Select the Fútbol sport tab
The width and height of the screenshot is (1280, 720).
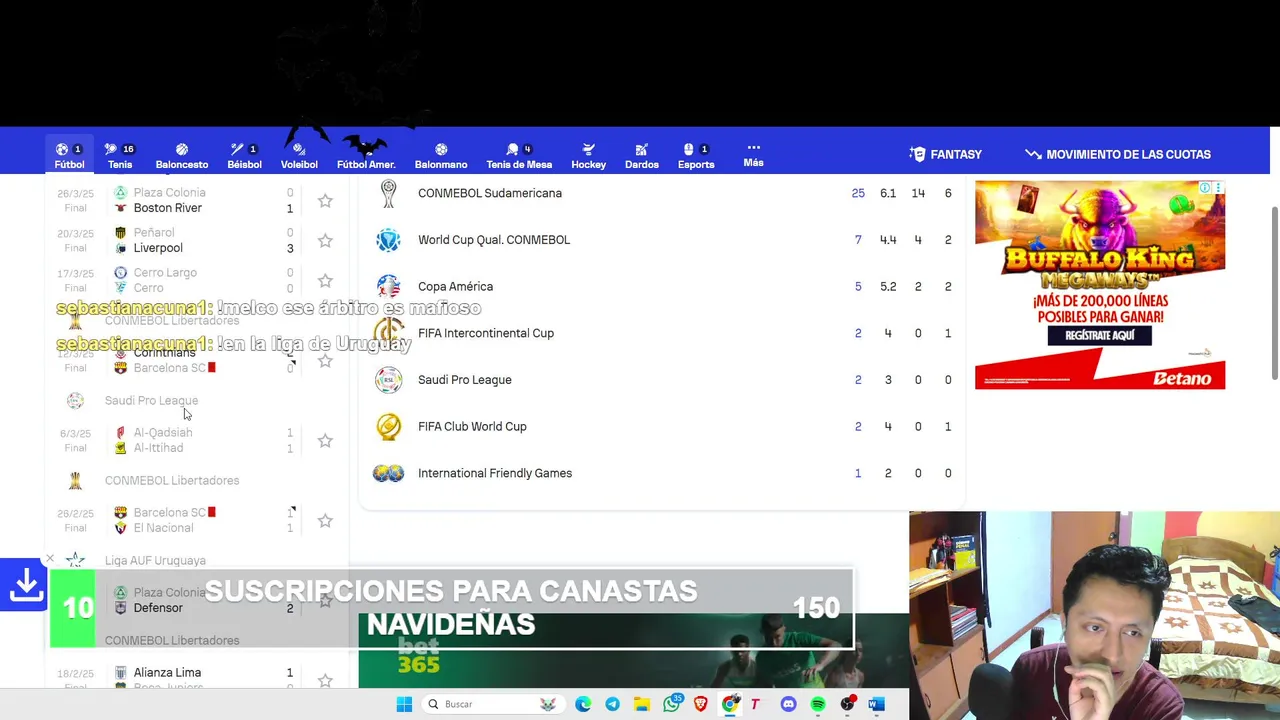[69, 155]
